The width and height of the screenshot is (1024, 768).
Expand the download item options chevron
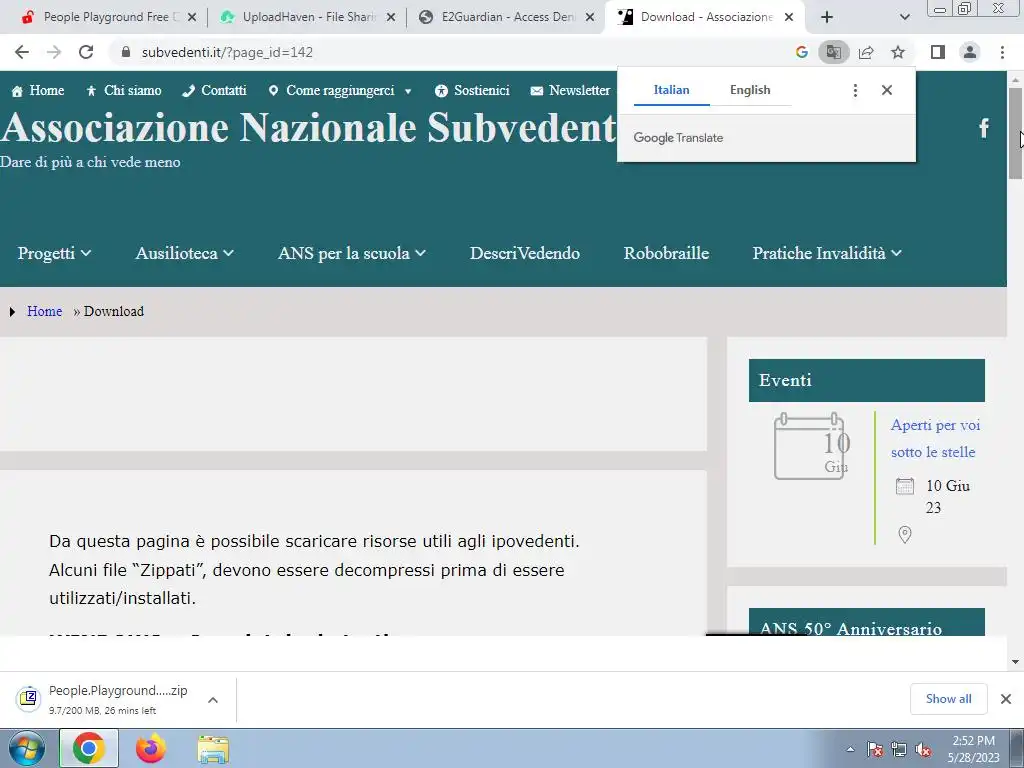[x=212, y=699]
